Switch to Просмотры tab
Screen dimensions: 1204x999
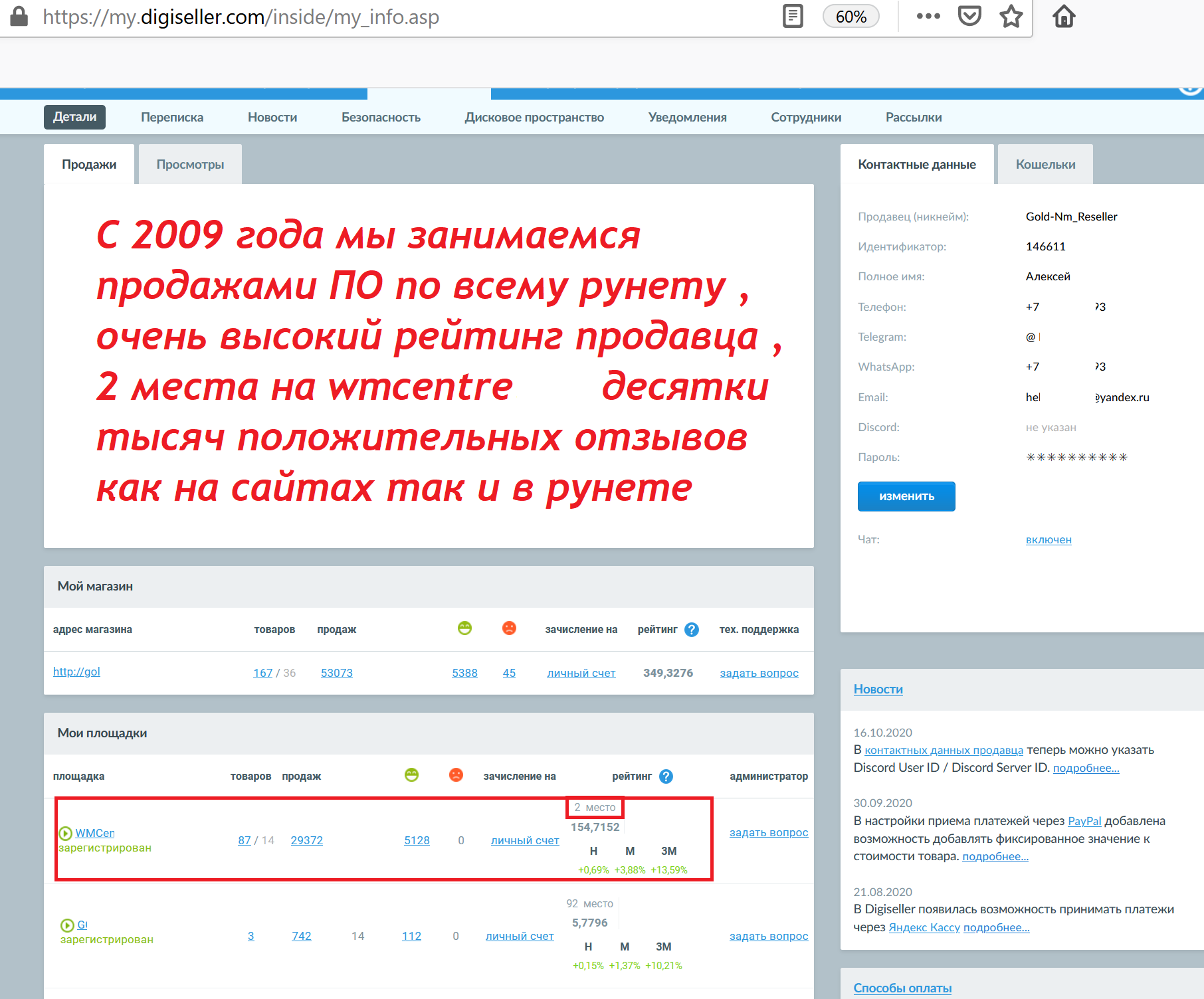pos(190,165)
